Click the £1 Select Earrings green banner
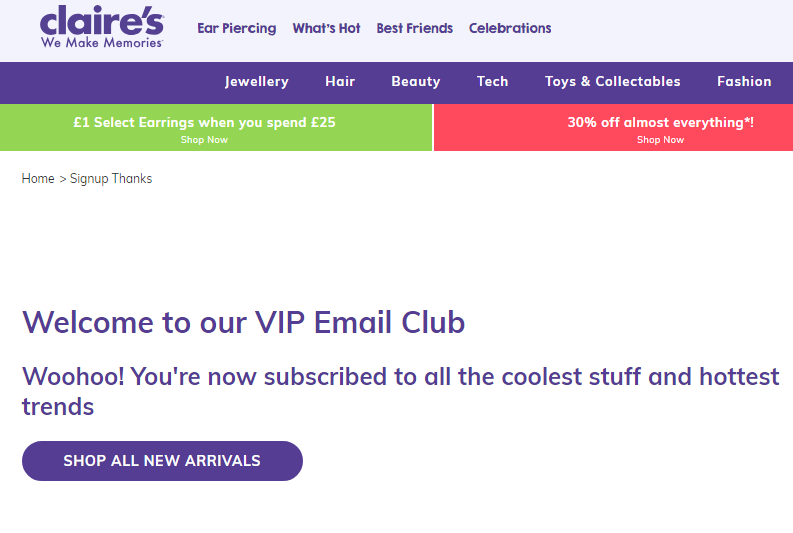Image resolution: width=793 pixels, height=533 pixels. 216,127
